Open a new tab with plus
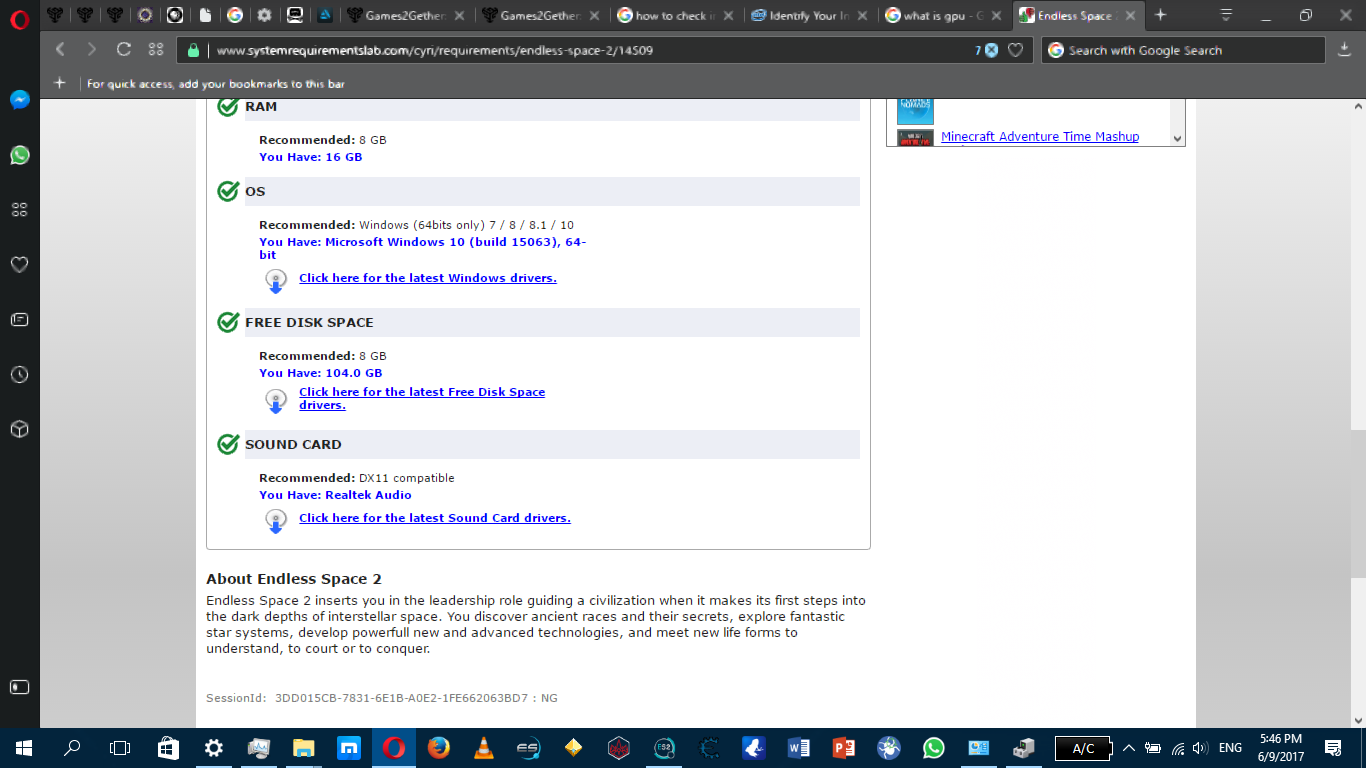The width and height of the screenshot is (1366, 768). tap(1160, 15)
